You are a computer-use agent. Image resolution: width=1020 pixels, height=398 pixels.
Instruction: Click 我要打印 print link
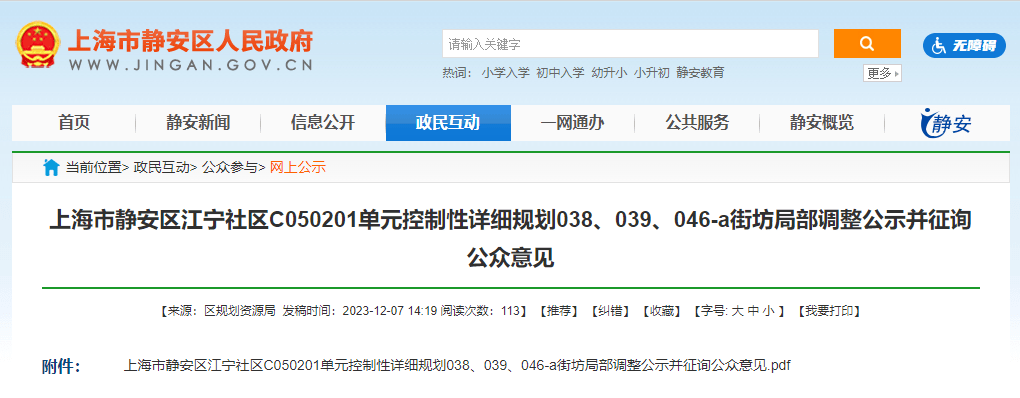tap(829, 311)
